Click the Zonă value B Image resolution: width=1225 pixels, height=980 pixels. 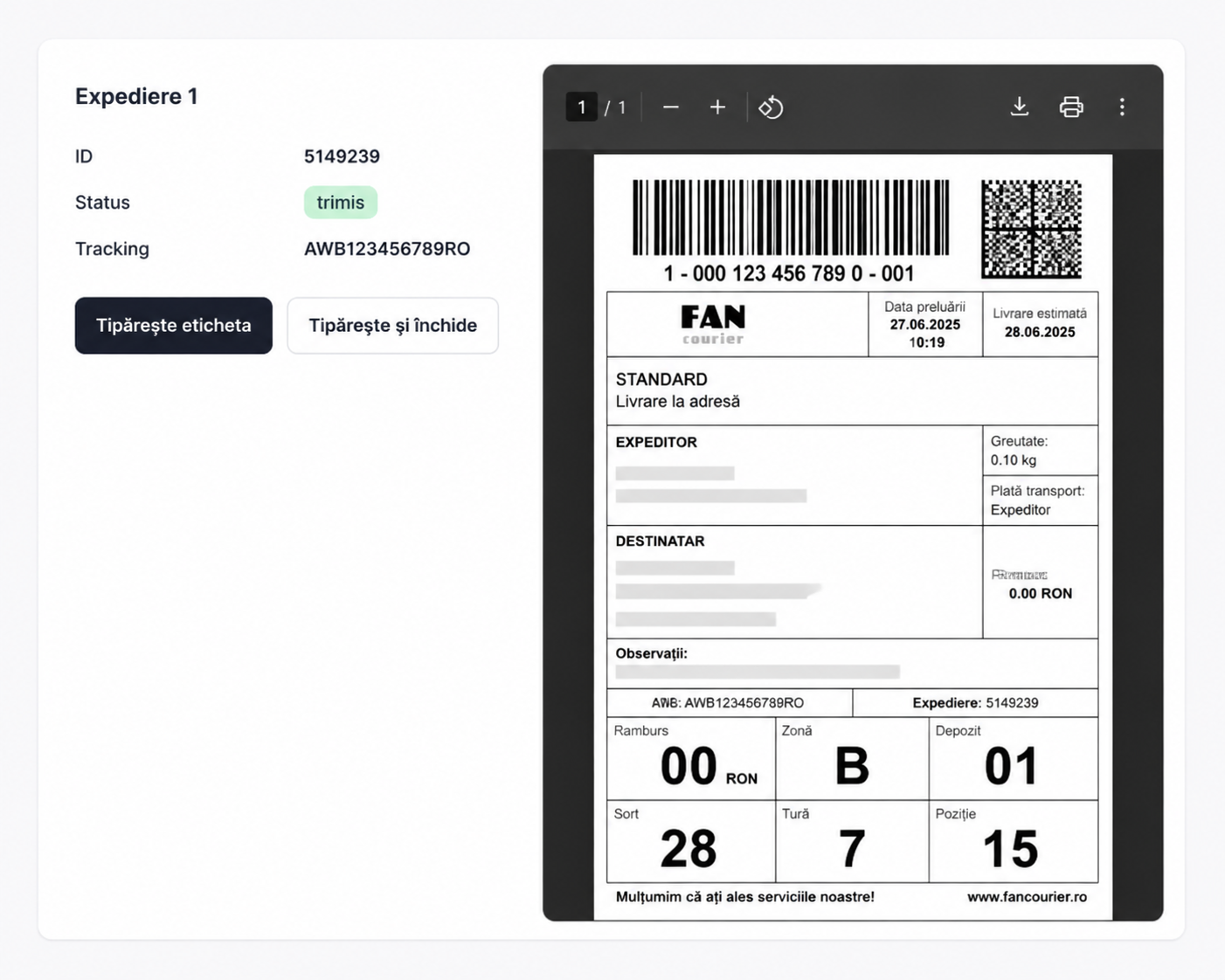pyautogui.click(x=852, y=766)
